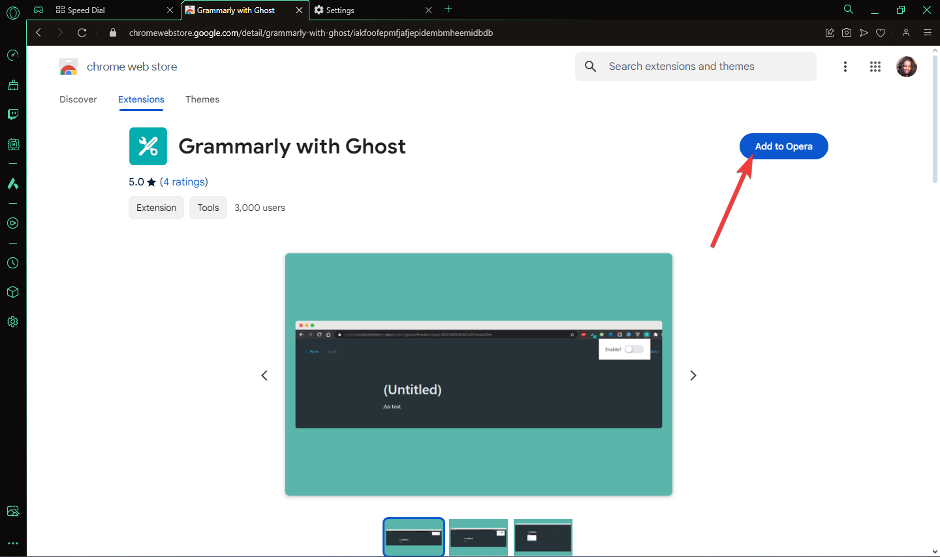This screenshot has width=940, height=557.
Task: Click the GX Corner gamepad icon in the tab bar
Action: point(38,10)
